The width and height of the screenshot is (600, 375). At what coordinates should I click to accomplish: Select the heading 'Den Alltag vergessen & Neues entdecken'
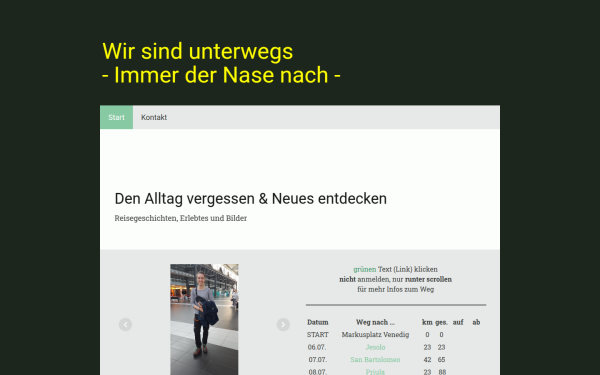point(251,199)
